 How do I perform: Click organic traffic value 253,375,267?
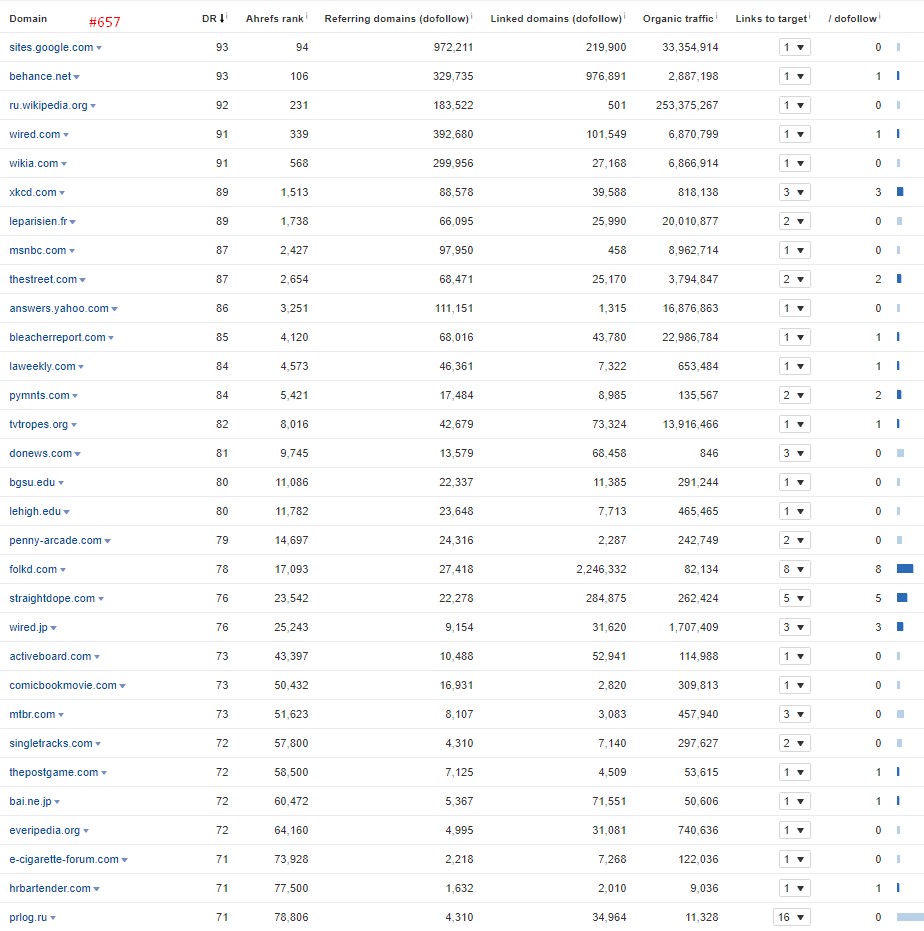686,106
